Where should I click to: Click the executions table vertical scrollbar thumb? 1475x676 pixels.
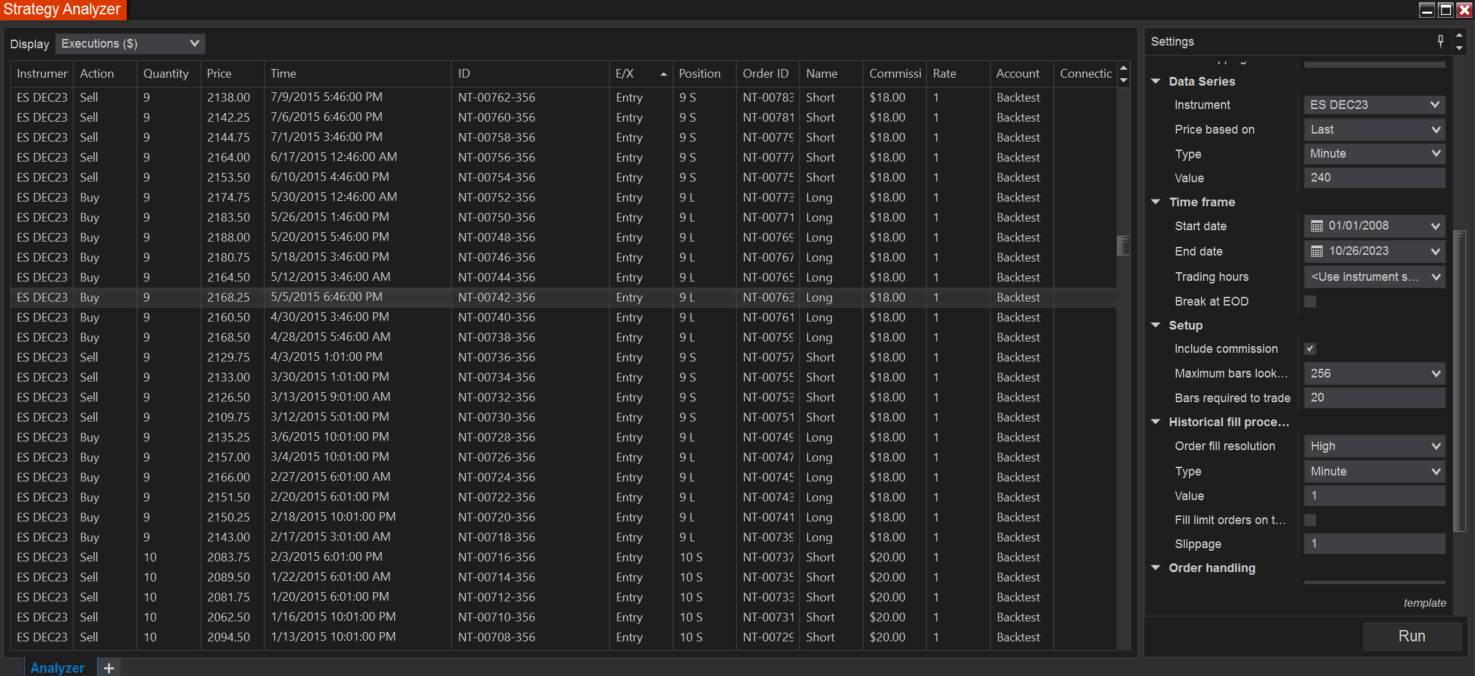1124,246
